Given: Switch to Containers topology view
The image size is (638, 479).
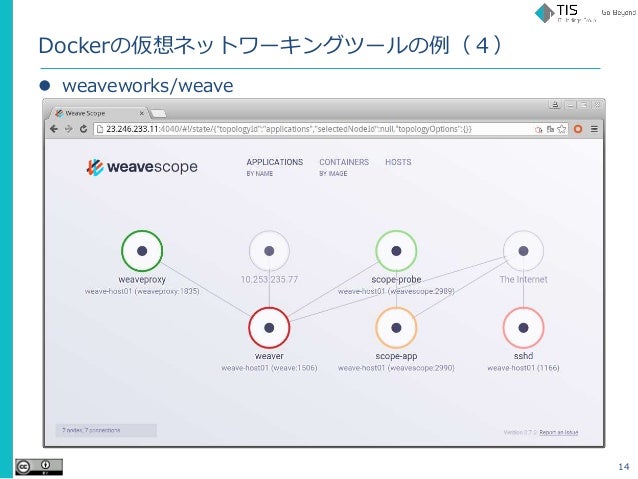Looking at the screenshot, I should click(x=344, y=162).
